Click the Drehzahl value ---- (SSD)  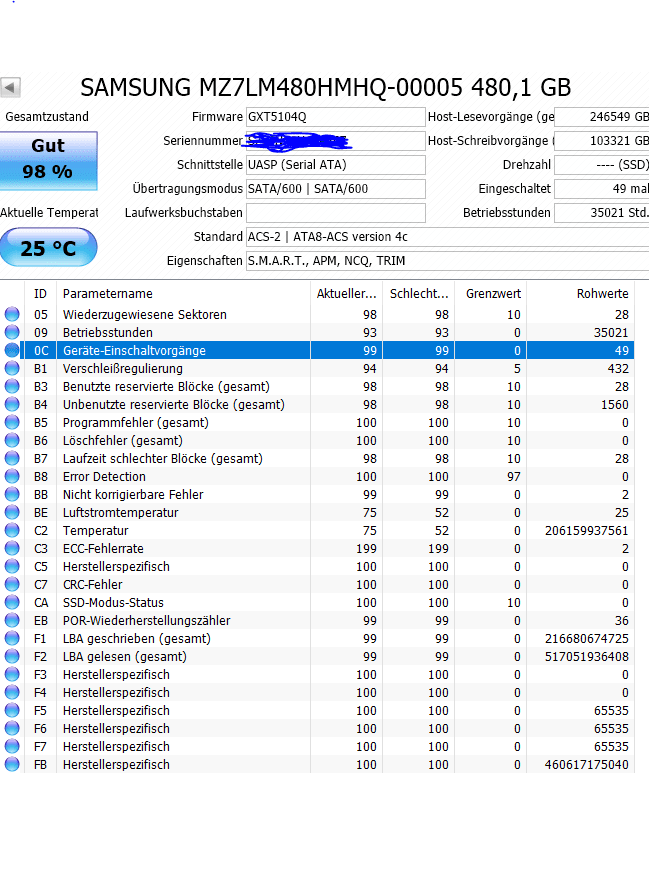(x=601, y=165)
